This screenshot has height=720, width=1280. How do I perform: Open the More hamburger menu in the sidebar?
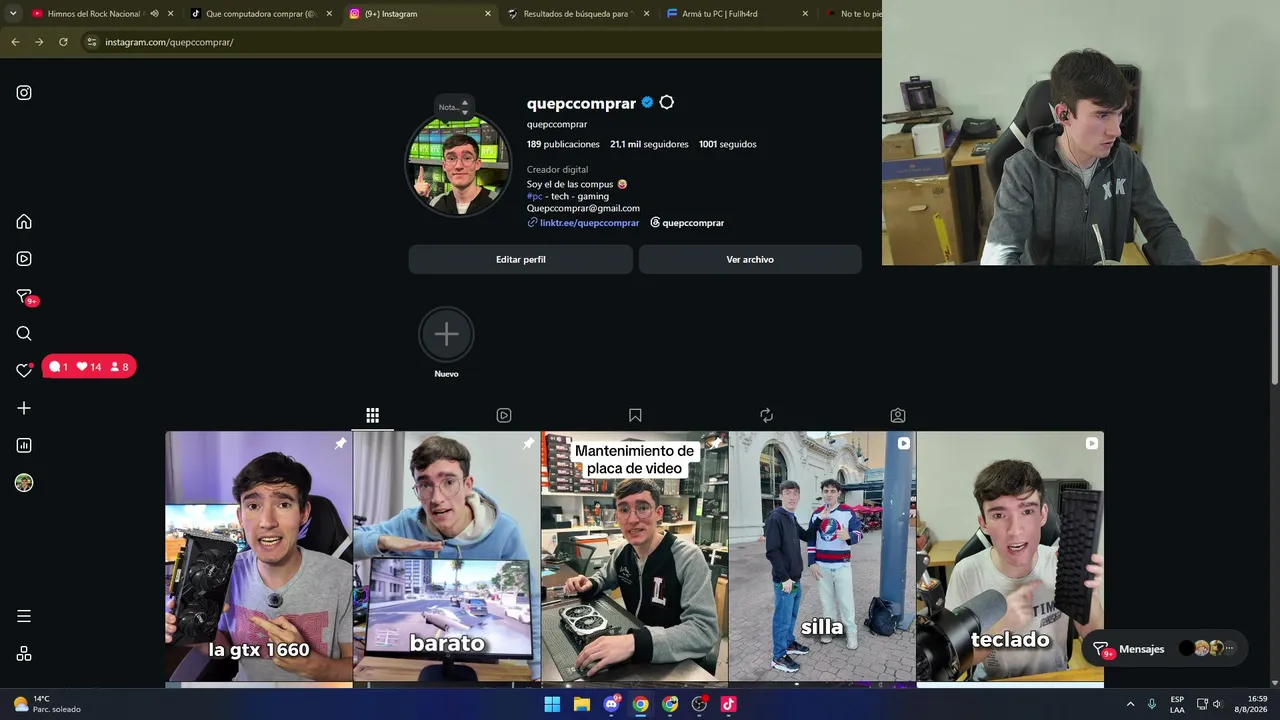click(24, 616)
